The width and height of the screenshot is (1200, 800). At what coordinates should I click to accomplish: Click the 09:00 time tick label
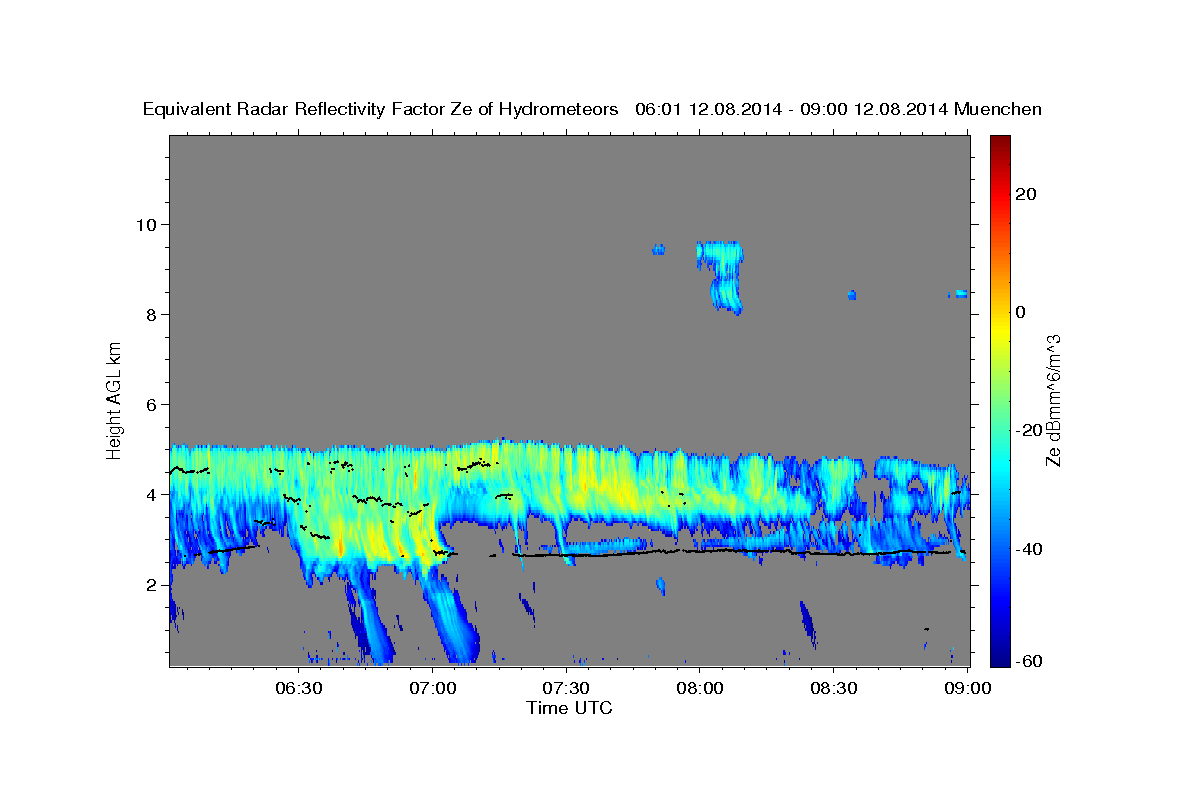(969, 689)
